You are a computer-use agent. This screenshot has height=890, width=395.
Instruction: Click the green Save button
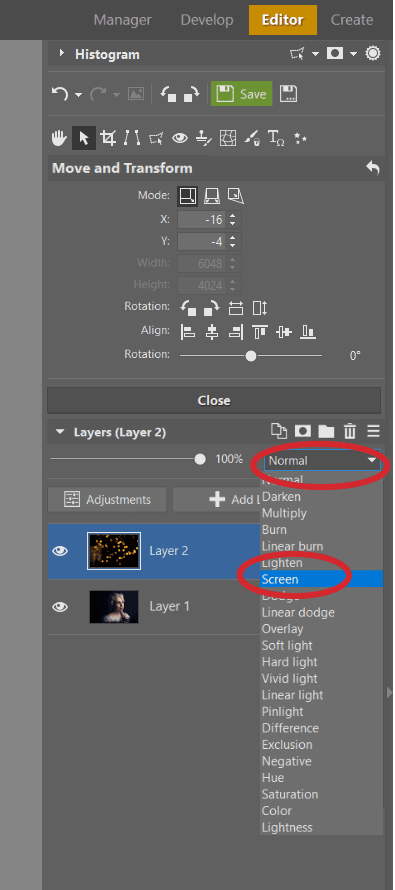(242, 94)
